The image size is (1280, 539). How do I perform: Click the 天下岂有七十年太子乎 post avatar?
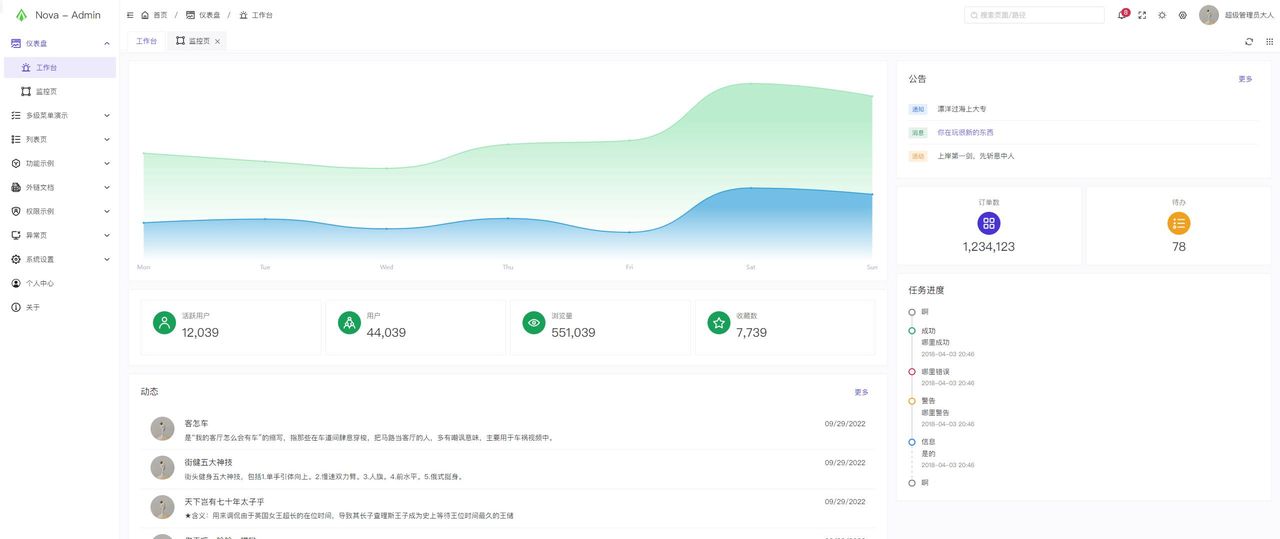click(162, 507)
